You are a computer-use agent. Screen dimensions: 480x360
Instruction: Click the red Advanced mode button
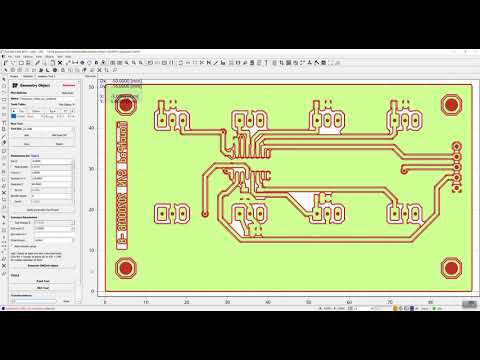pyautogui.click(x=69, y=85)
